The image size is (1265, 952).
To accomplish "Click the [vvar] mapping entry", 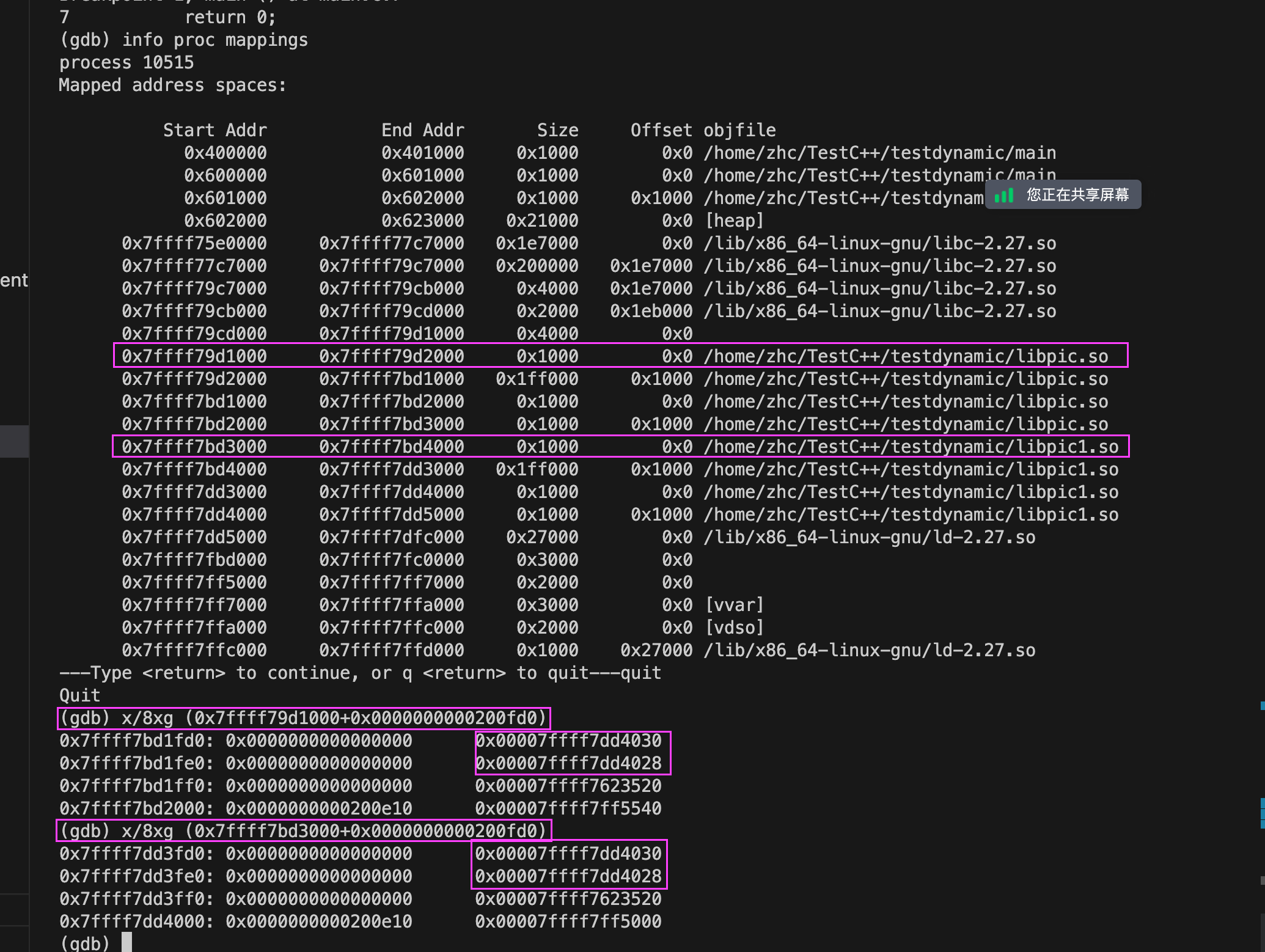I will pyautogui.click(x=734, y=605).
